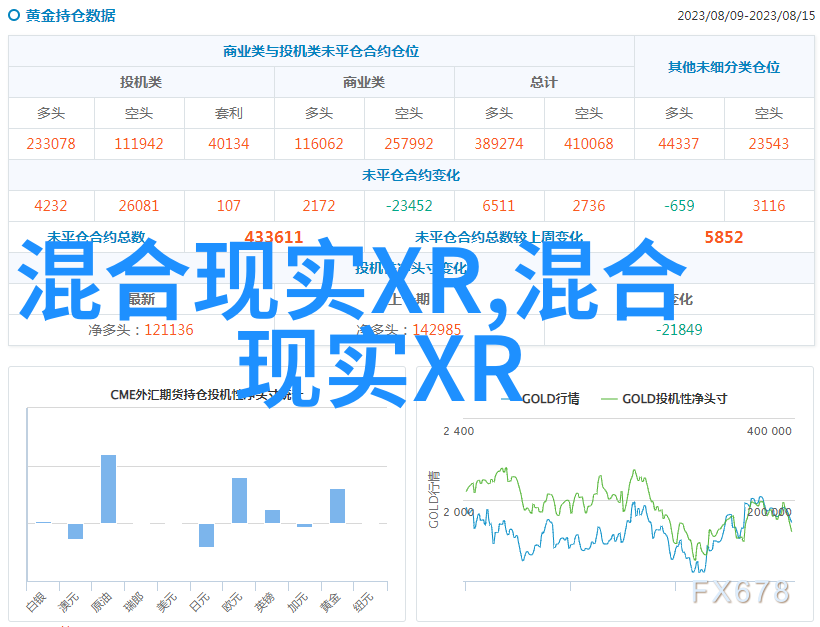Select the total short value 410068

tap(588, 144)
